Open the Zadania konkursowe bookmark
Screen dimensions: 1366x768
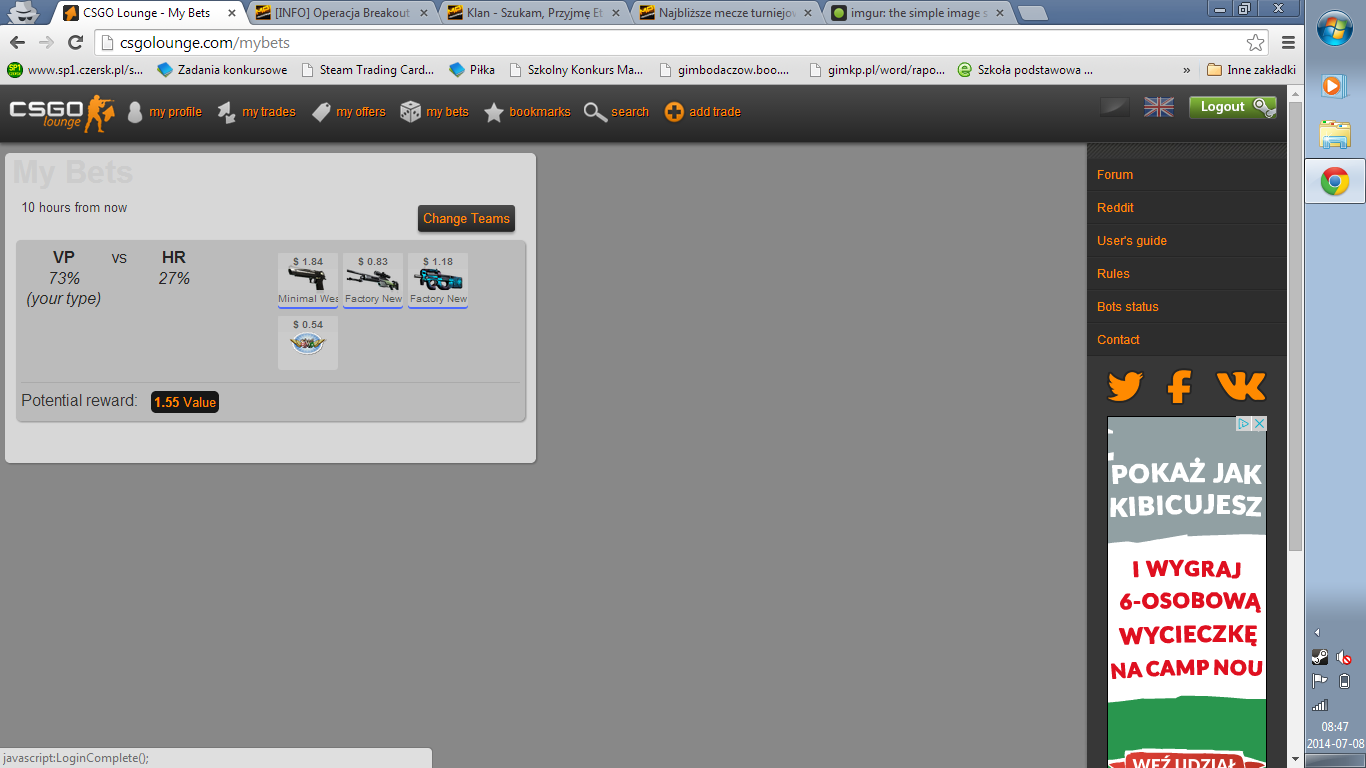pyautogui.click(x=222, y=70)
